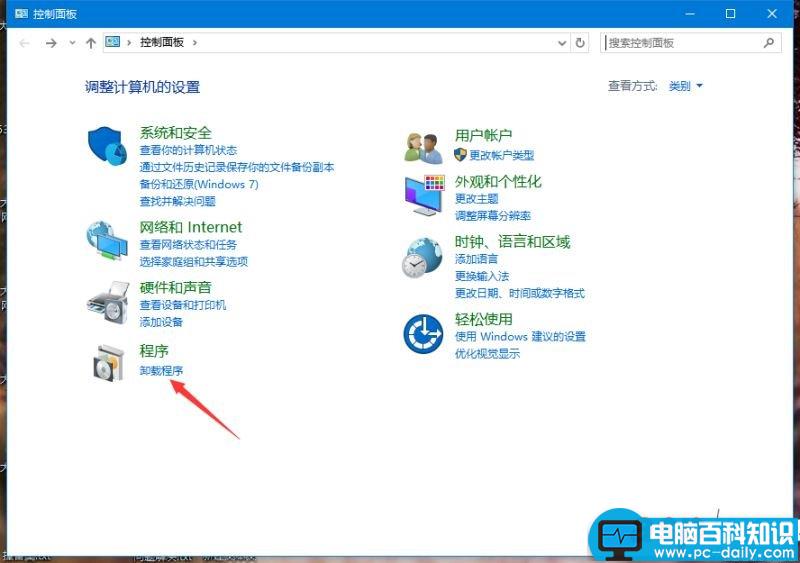Click the Appearance and Personalization monitor icon

424,195
